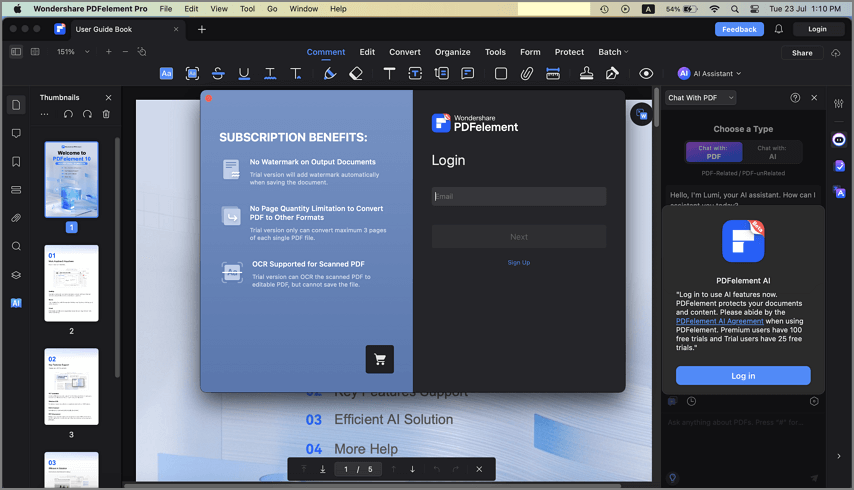Open the Signature pen tool
The width and height of the screenshot is (854, 490).
coord(612,74)
